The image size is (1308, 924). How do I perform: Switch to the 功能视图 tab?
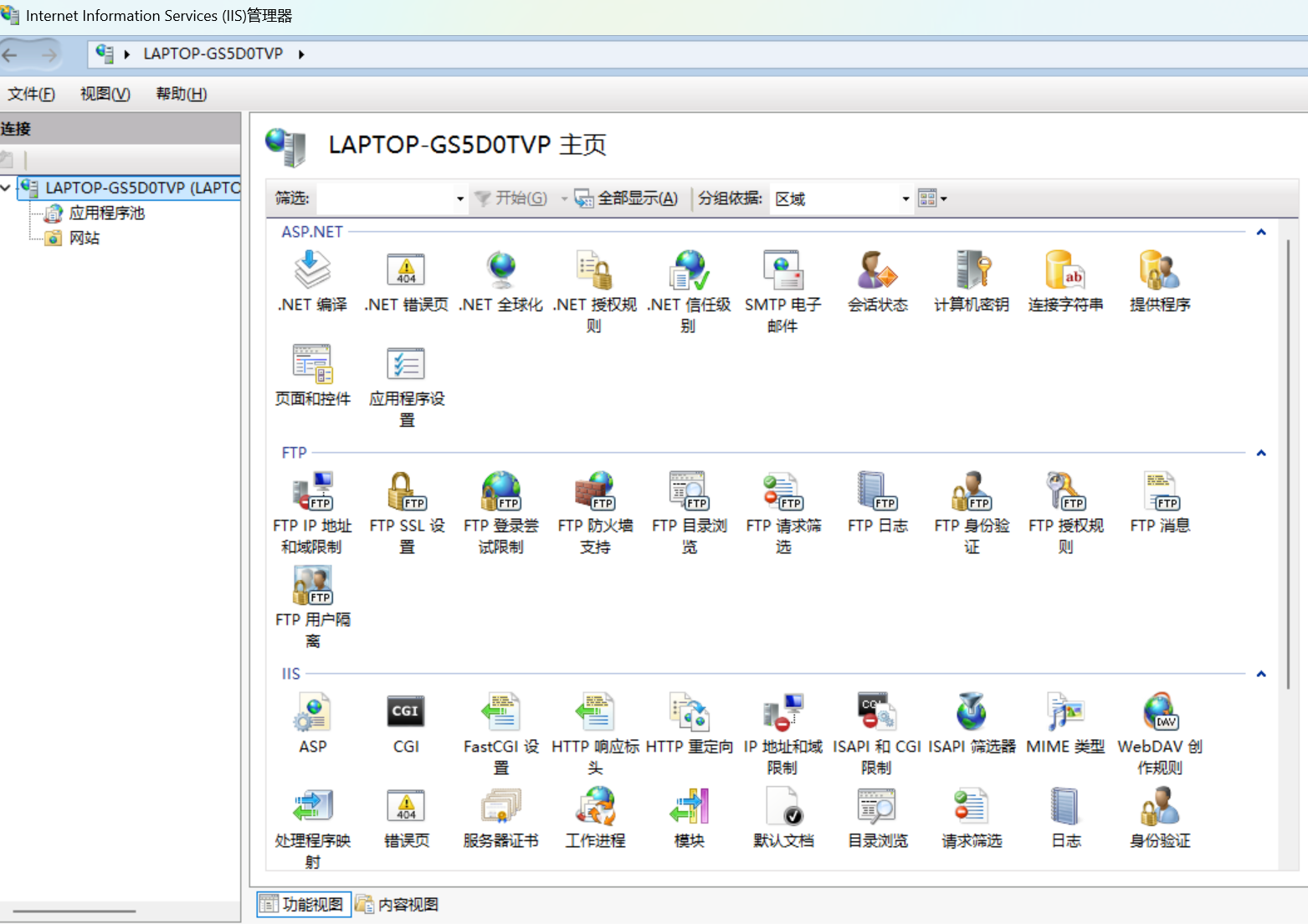click(x=303, y=904)
